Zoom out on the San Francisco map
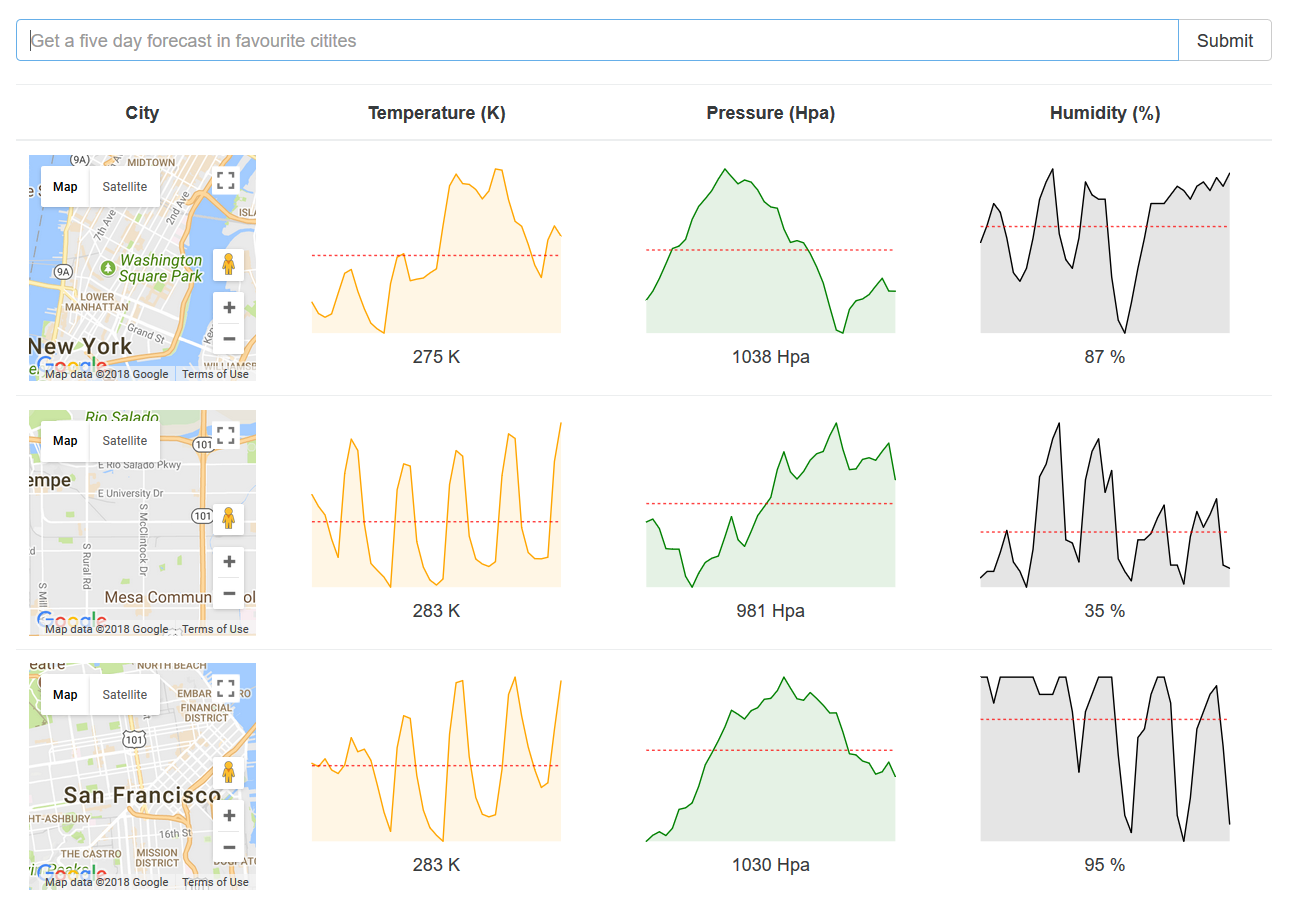1297x919 pixels. (x=229, y=846)
